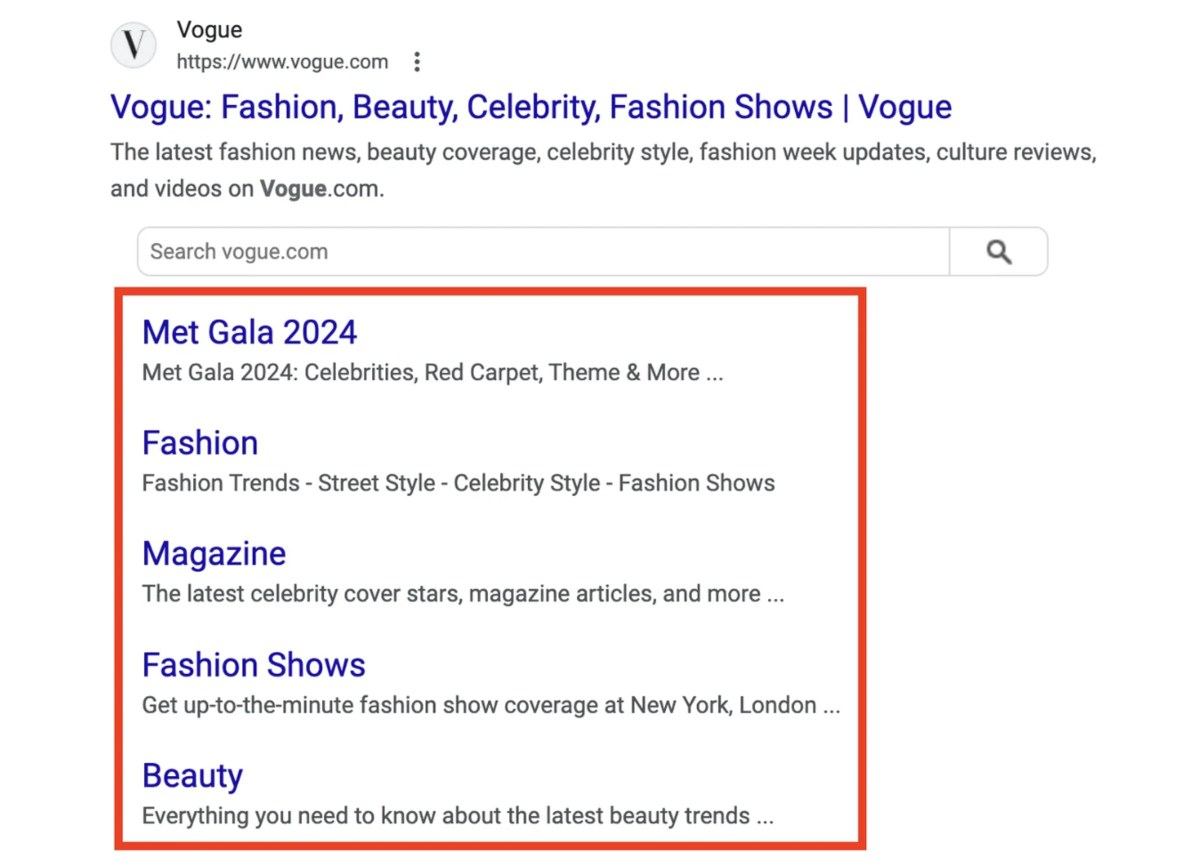Open the three-dot menu beside vogue.com URL
1200x867 pixels.
tap(417, 62)
